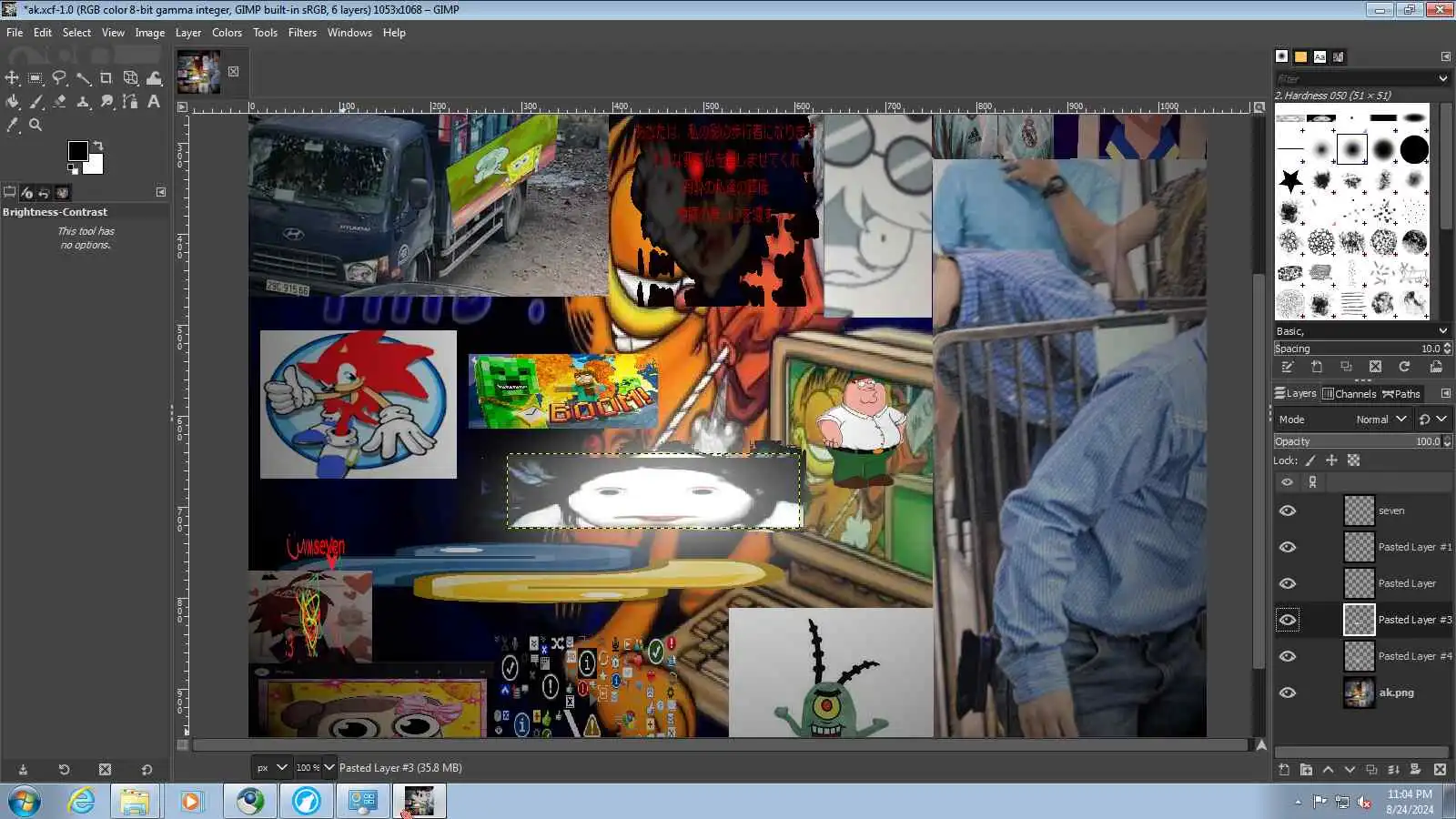Select the Paths tool
Screen dimensions: 1456x819
tap(130, 102)
